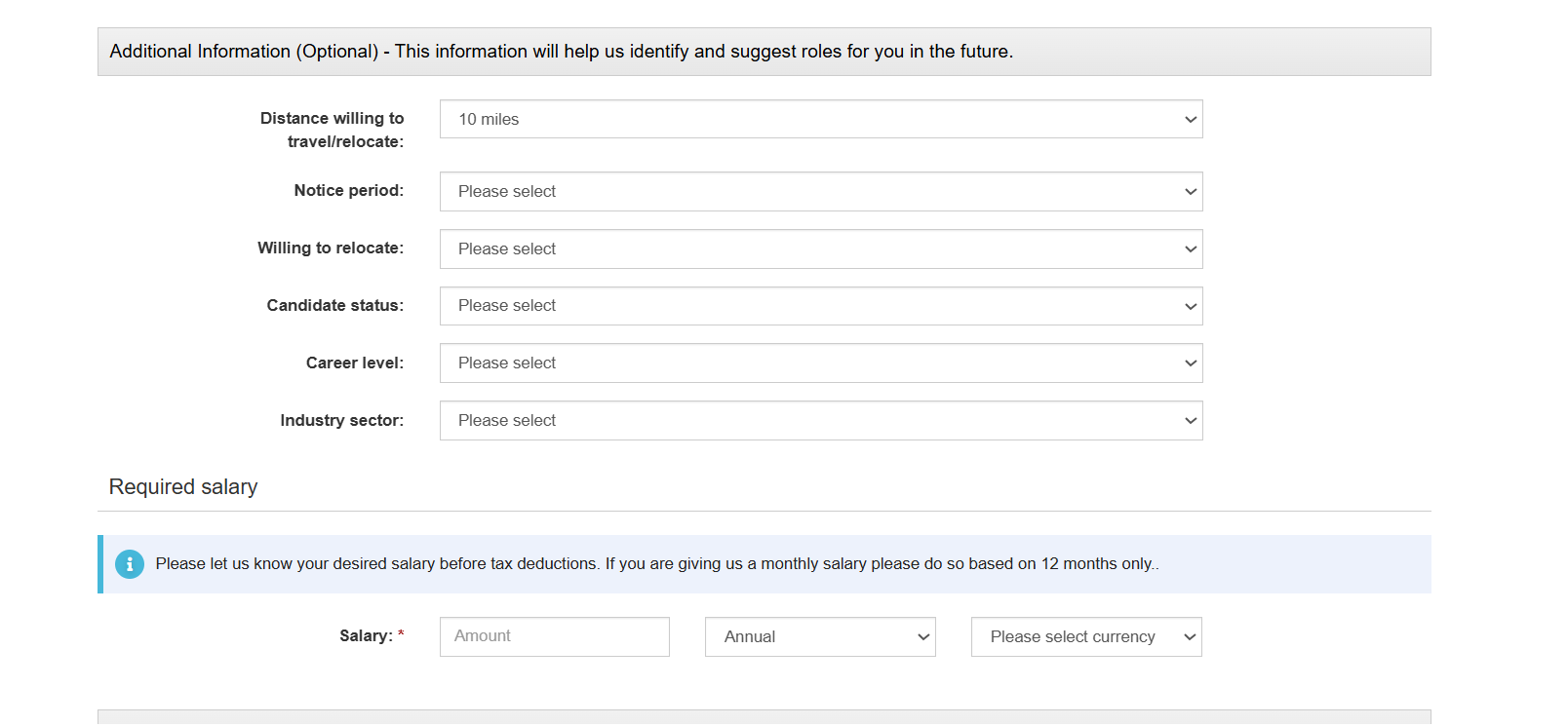Open the Annual salary period dropdown

coord(819,637)
